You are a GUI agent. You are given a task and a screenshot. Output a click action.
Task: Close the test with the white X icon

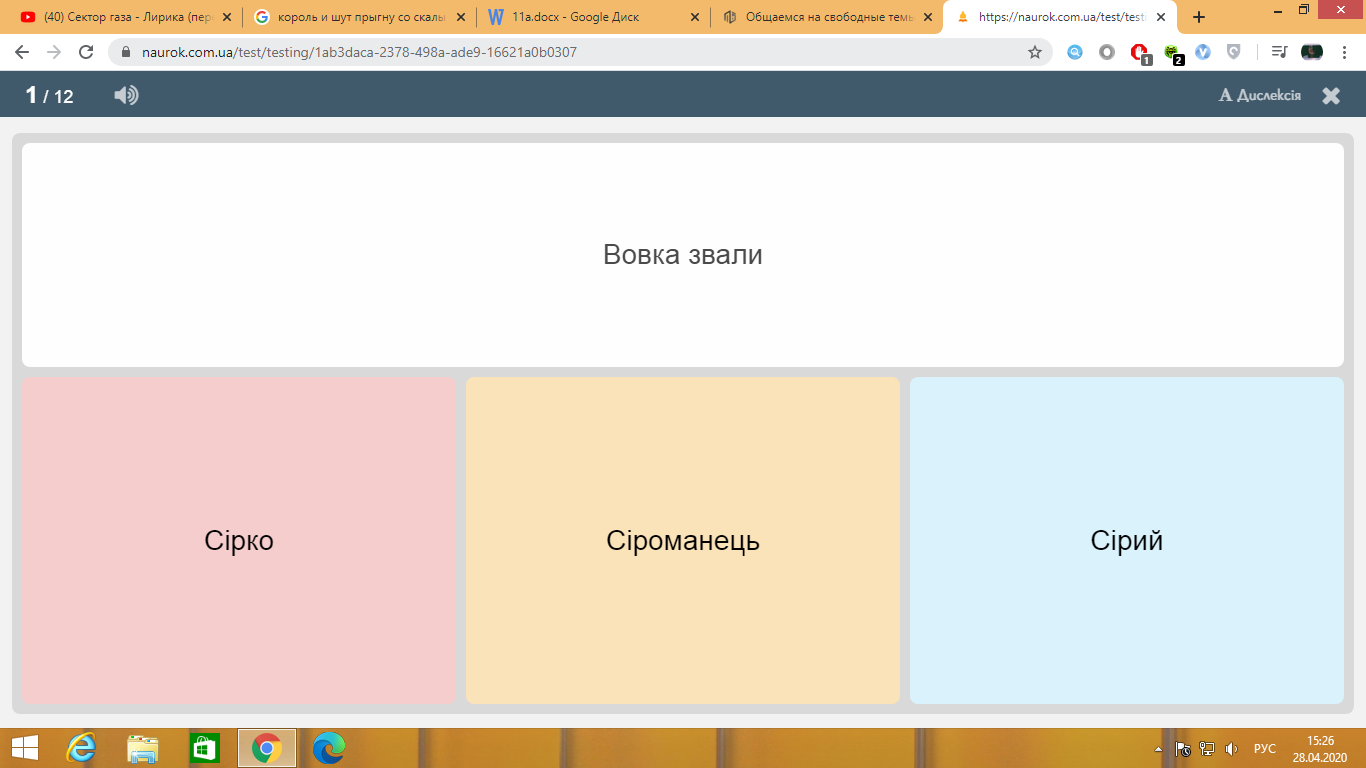click(x=1331, y=95)
